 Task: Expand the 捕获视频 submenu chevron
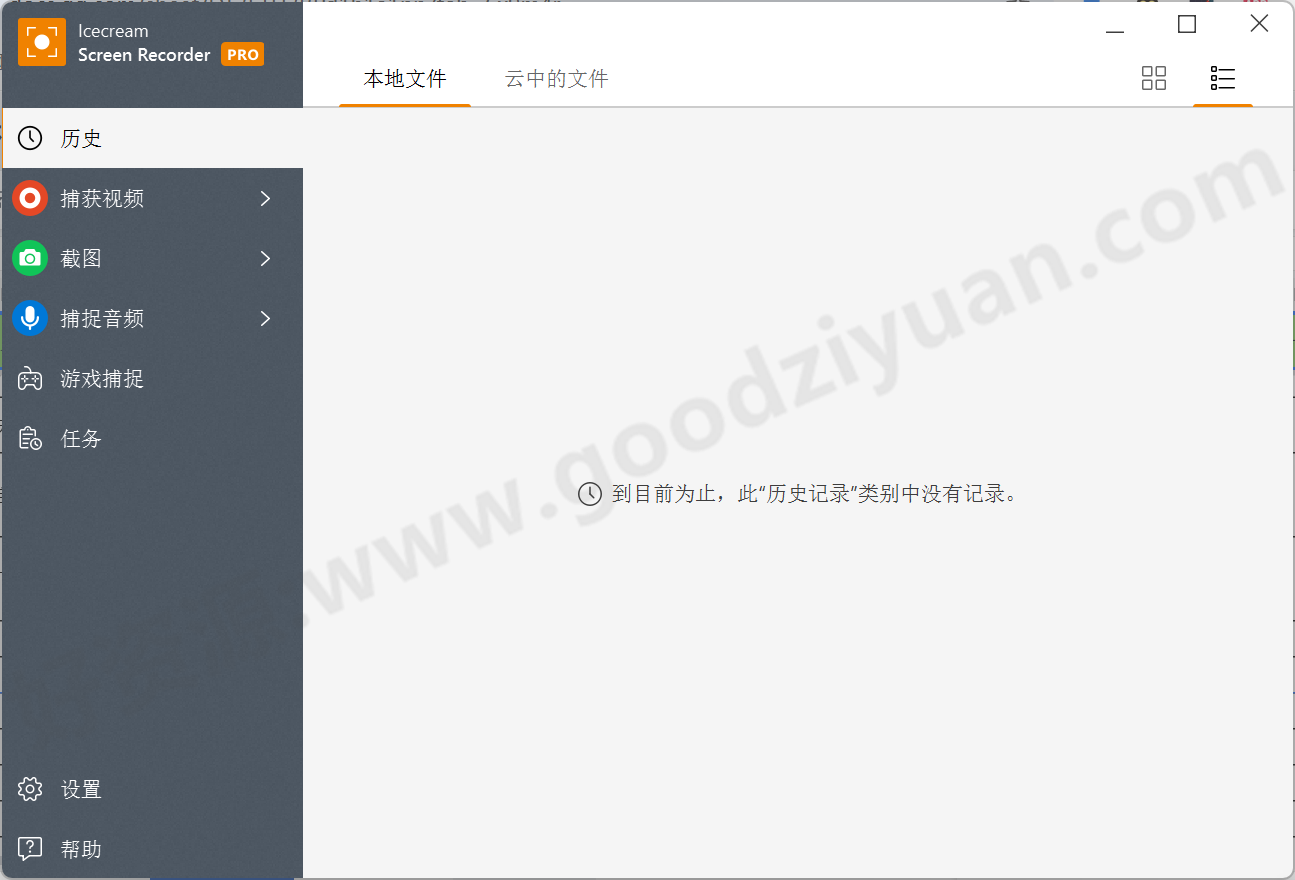(x=265, y=198)
